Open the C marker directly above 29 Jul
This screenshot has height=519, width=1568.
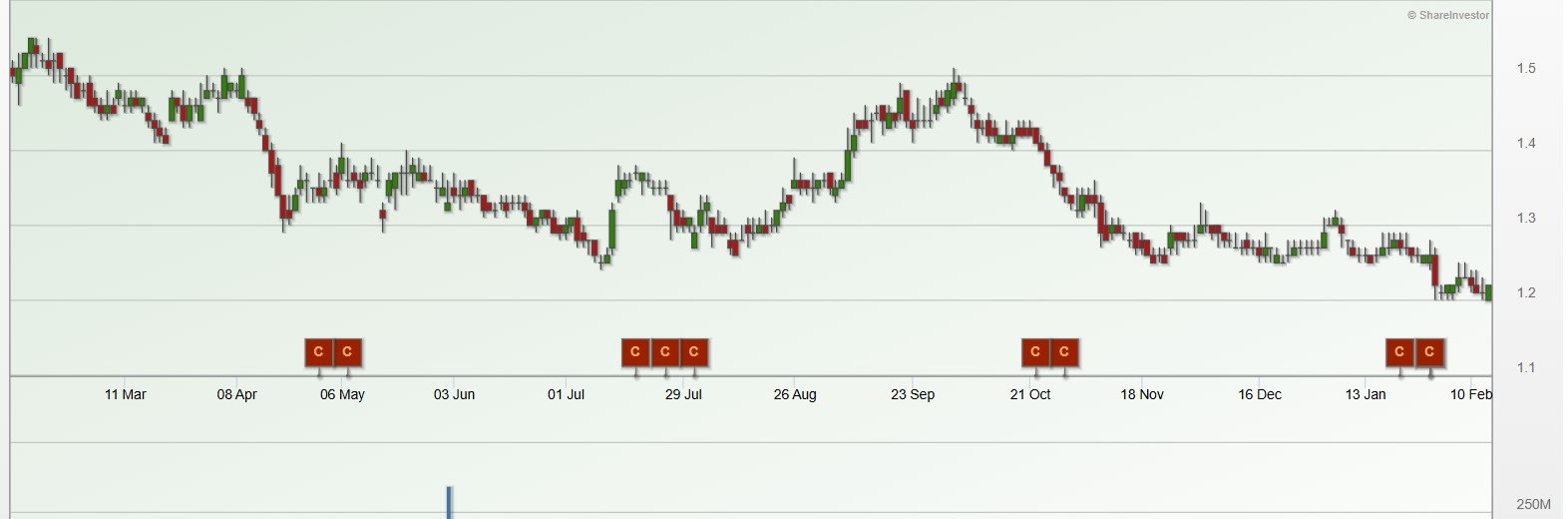[x=694, y=351]
